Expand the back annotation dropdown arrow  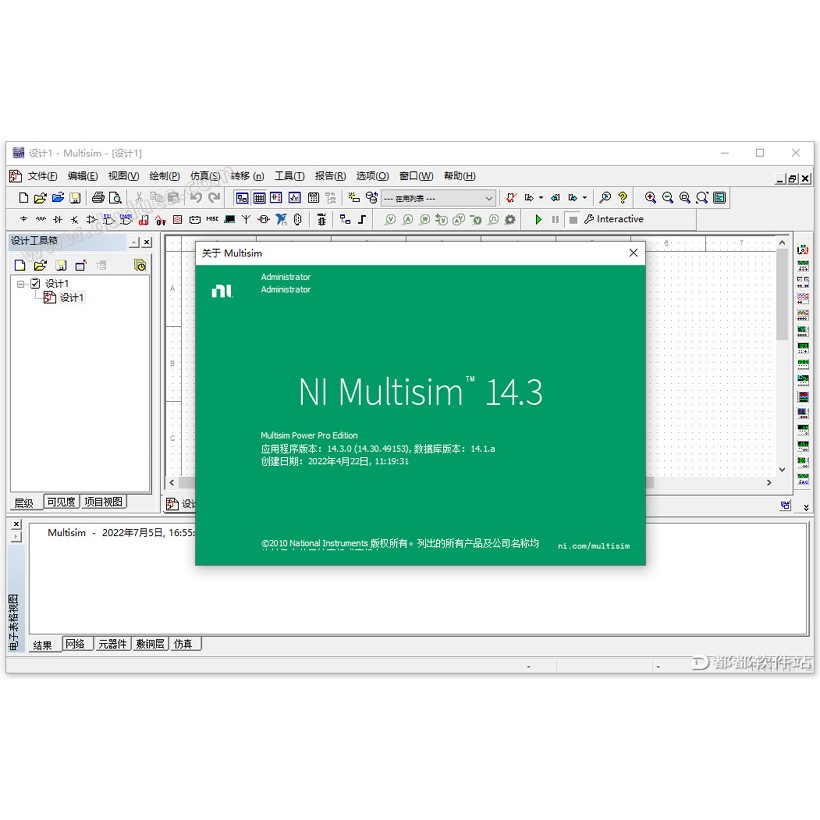pos(541,198)
